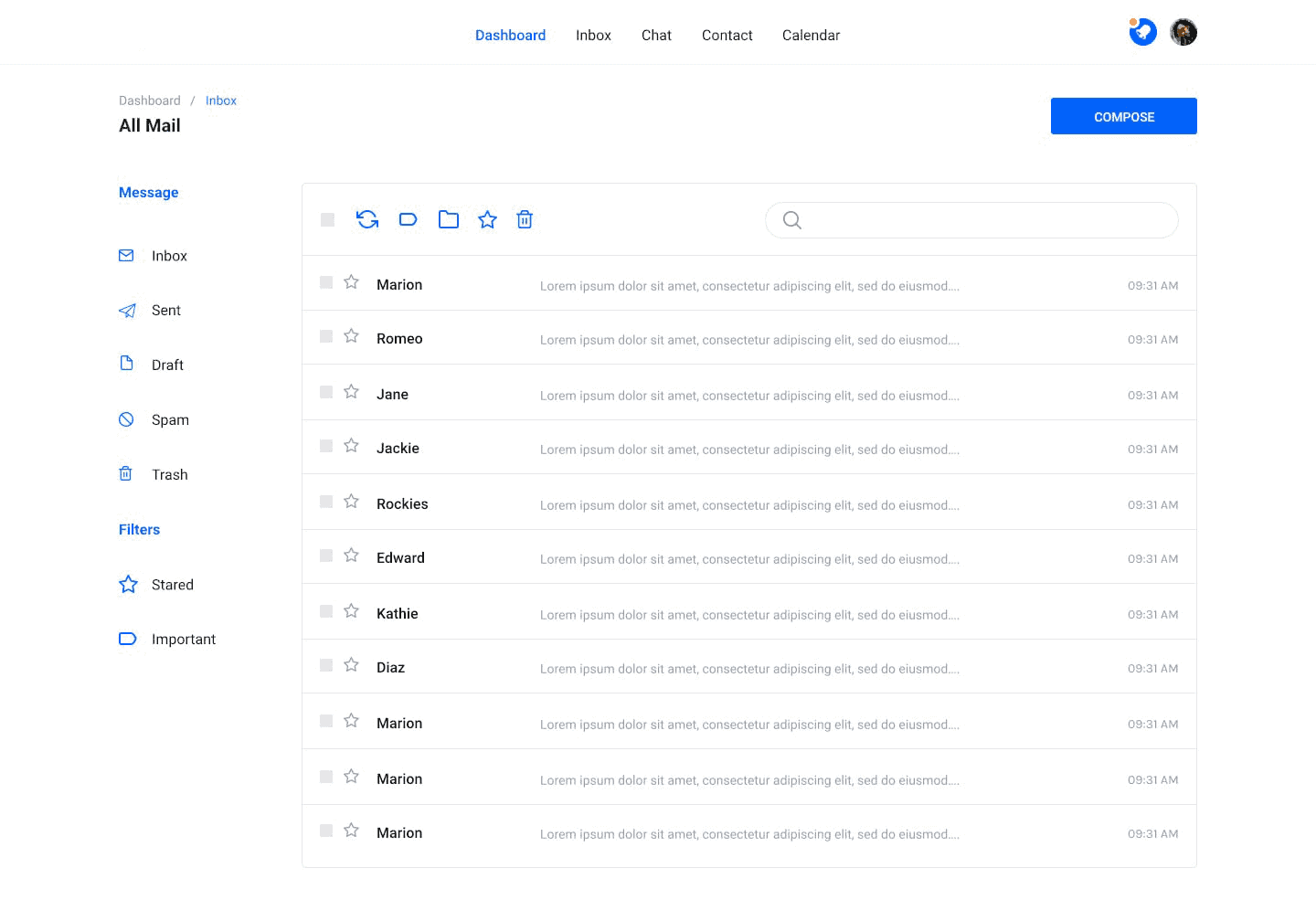The width and height of the screenshot is (1316, 921).
Task: Toggle the select-all checkbox in toolbar
Action: click(327, 219)
